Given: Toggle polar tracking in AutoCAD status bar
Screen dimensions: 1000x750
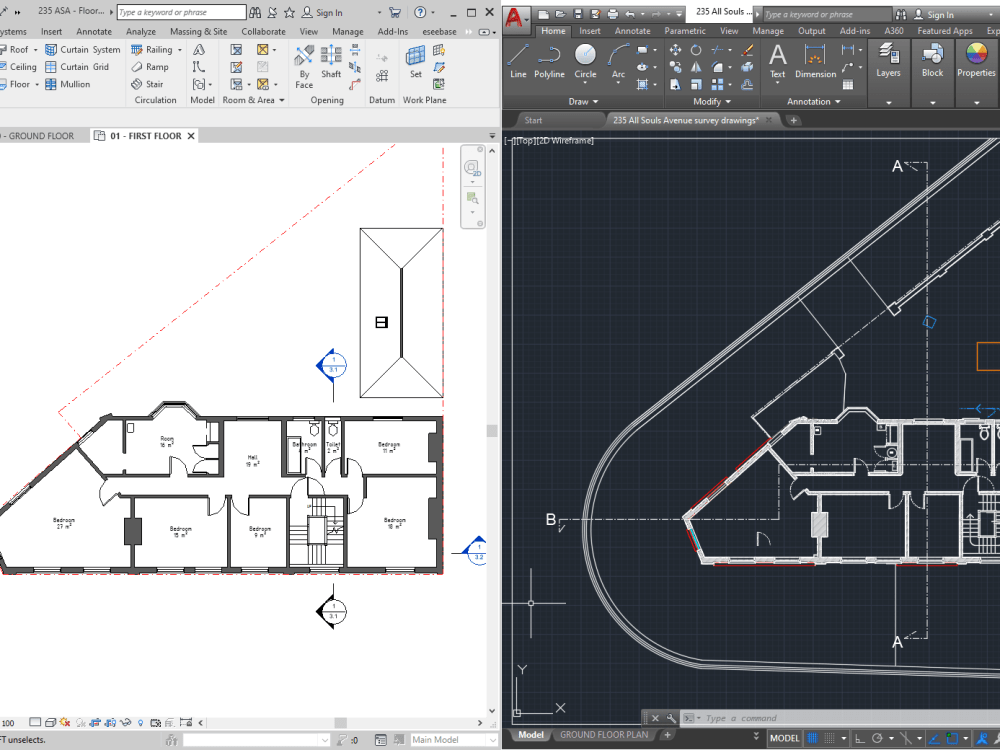Looking at the screenshot, I should click(x=878, y=738).
